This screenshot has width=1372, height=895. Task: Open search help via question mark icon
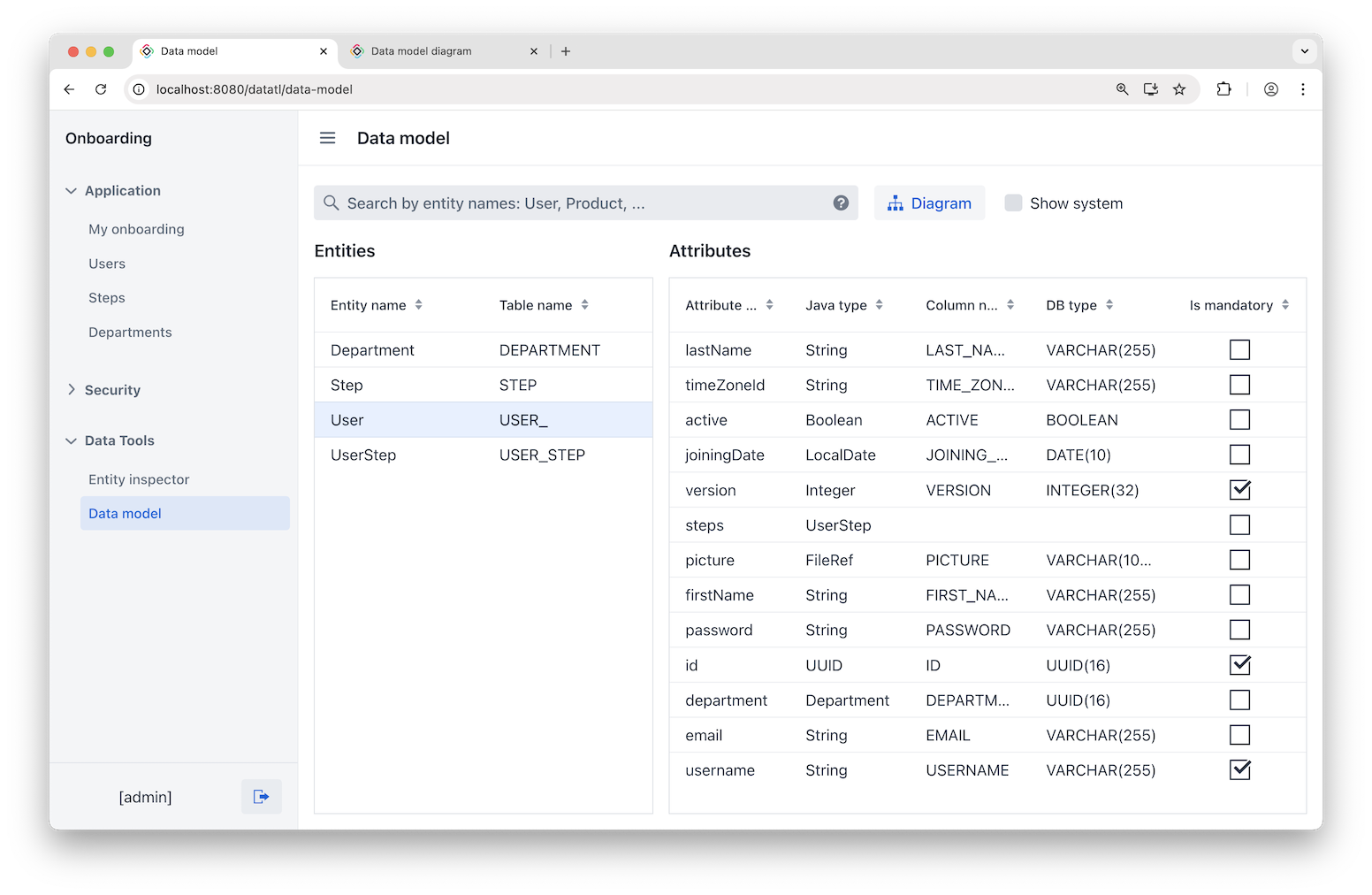coord(840,203)
